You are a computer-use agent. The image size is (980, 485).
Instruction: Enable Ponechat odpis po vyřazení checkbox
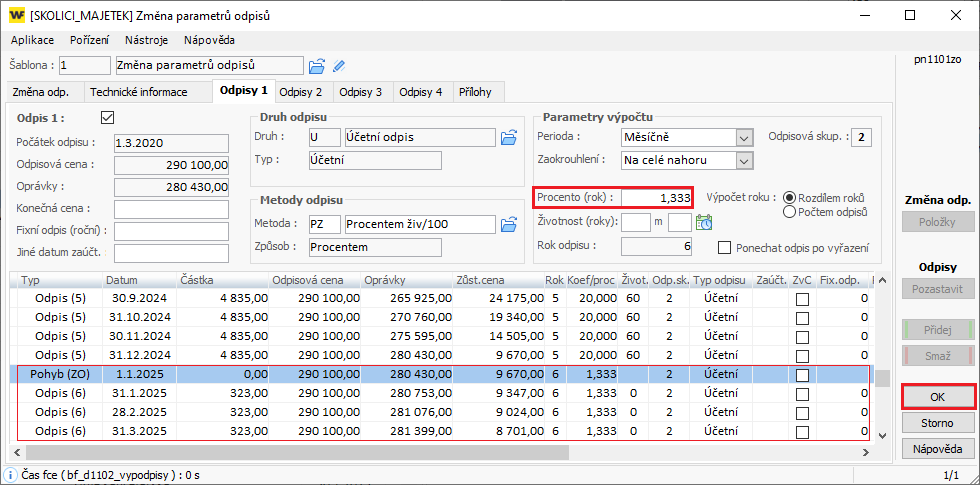pos(725,247)
